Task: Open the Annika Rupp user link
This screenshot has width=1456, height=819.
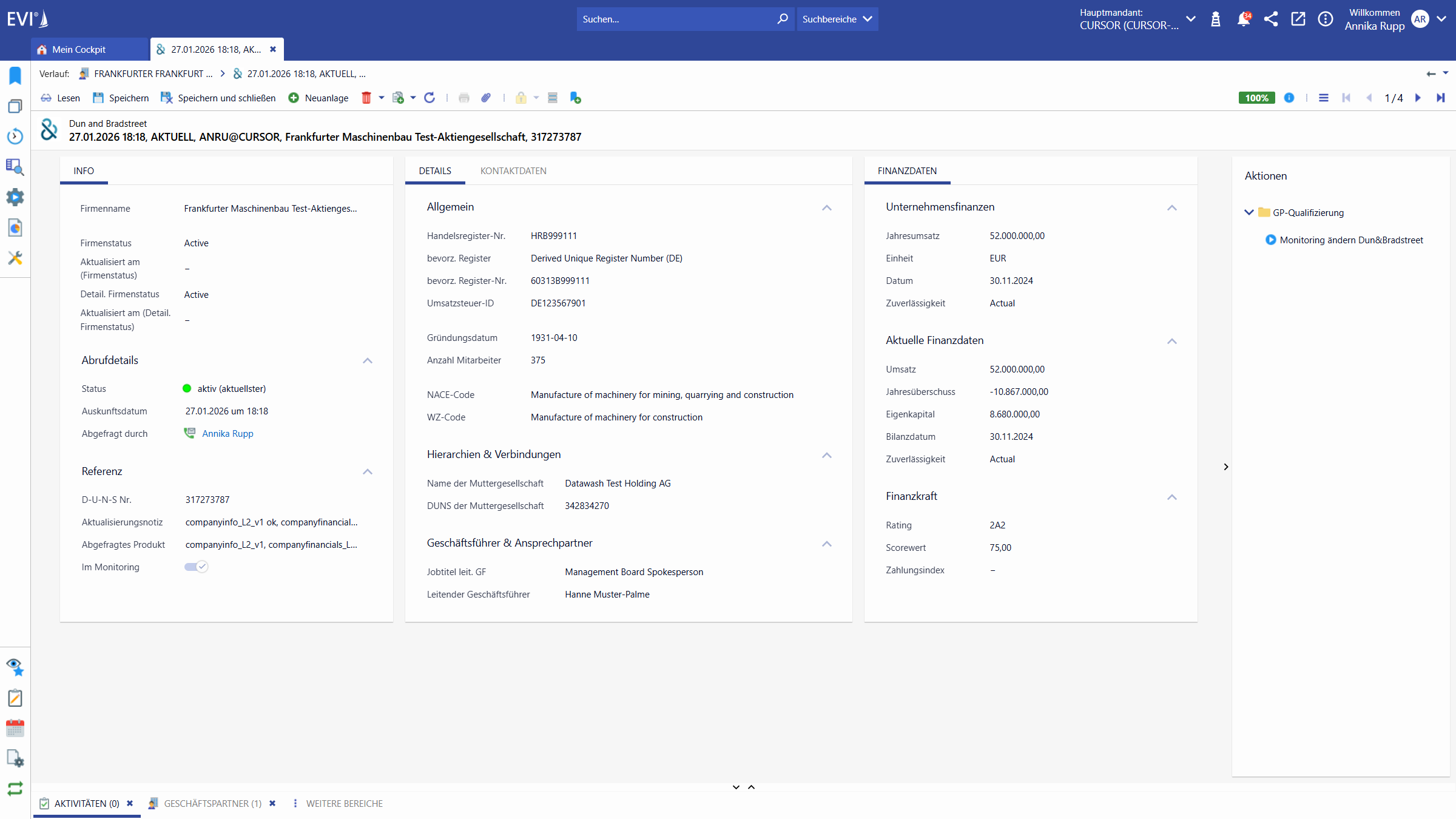Action: 227,433
